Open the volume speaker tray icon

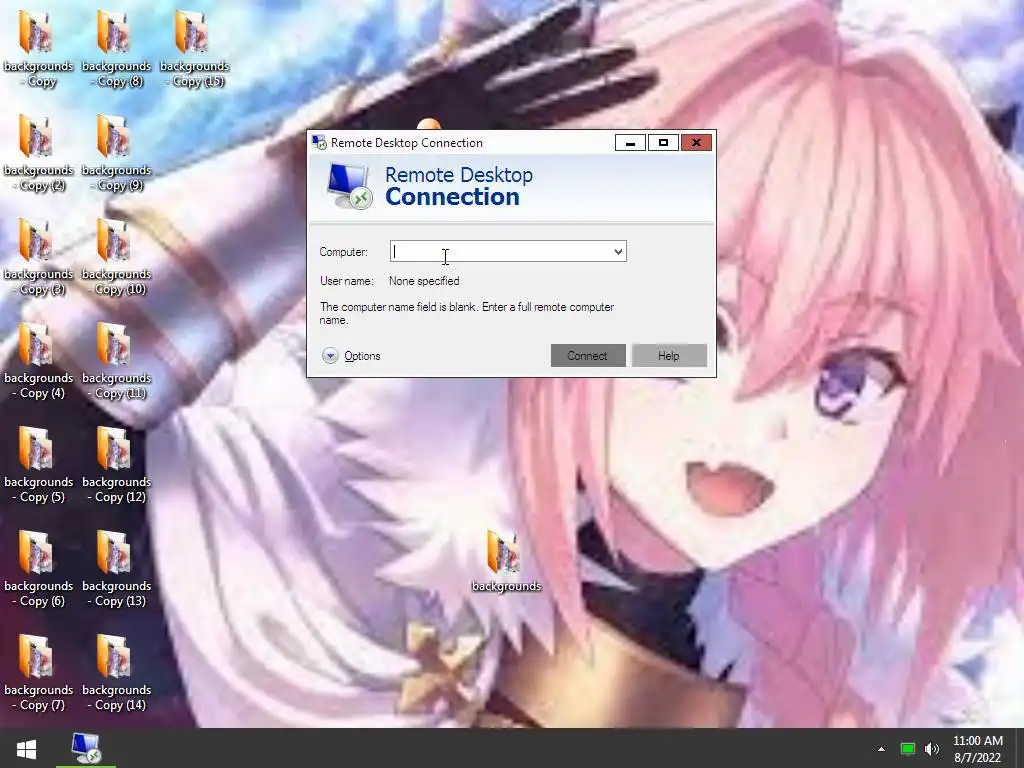pyautogui.click(x=932, y=749)
